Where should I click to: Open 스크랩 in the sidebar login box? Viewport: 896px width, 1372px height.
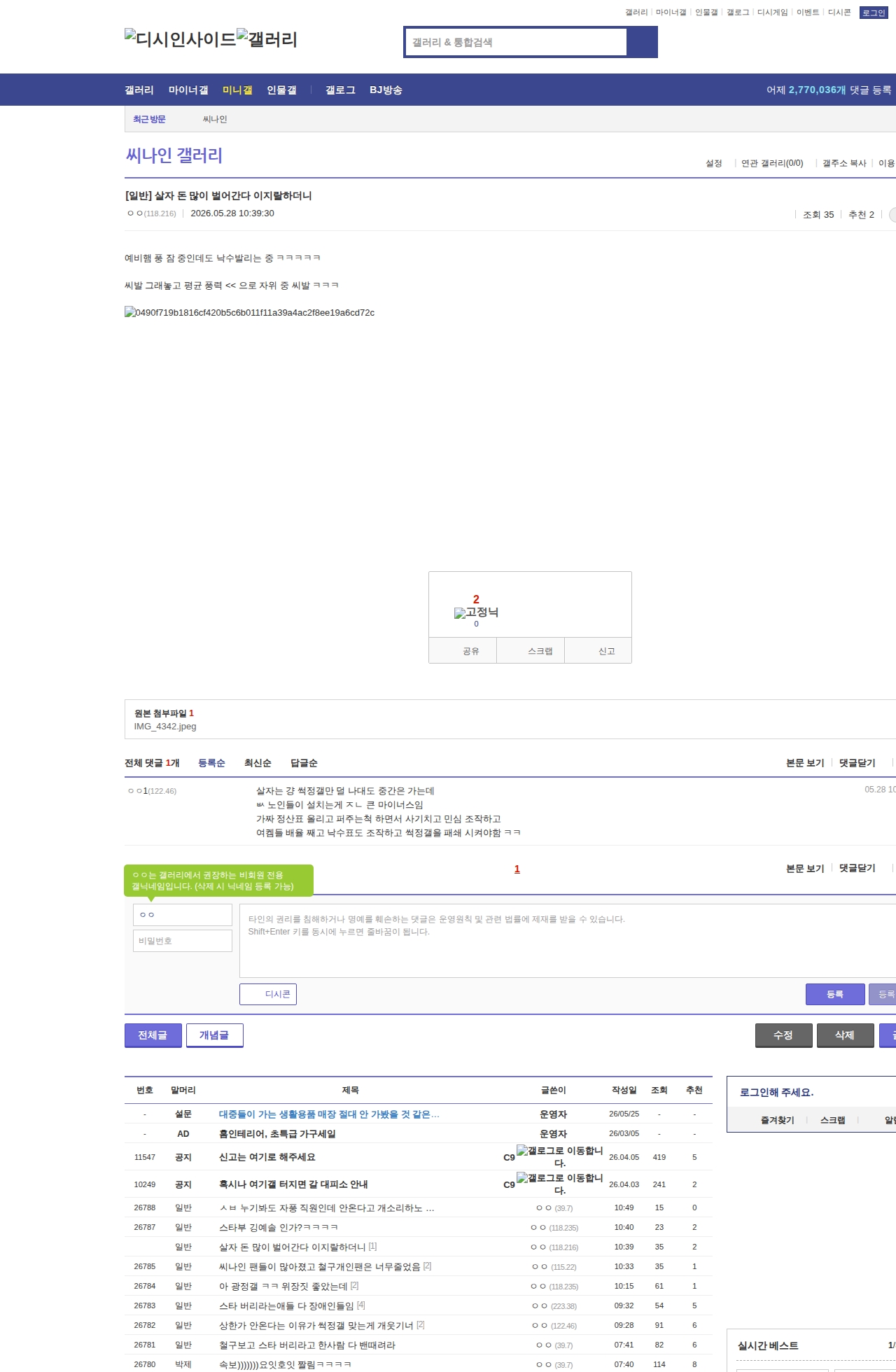[833, 1120]
